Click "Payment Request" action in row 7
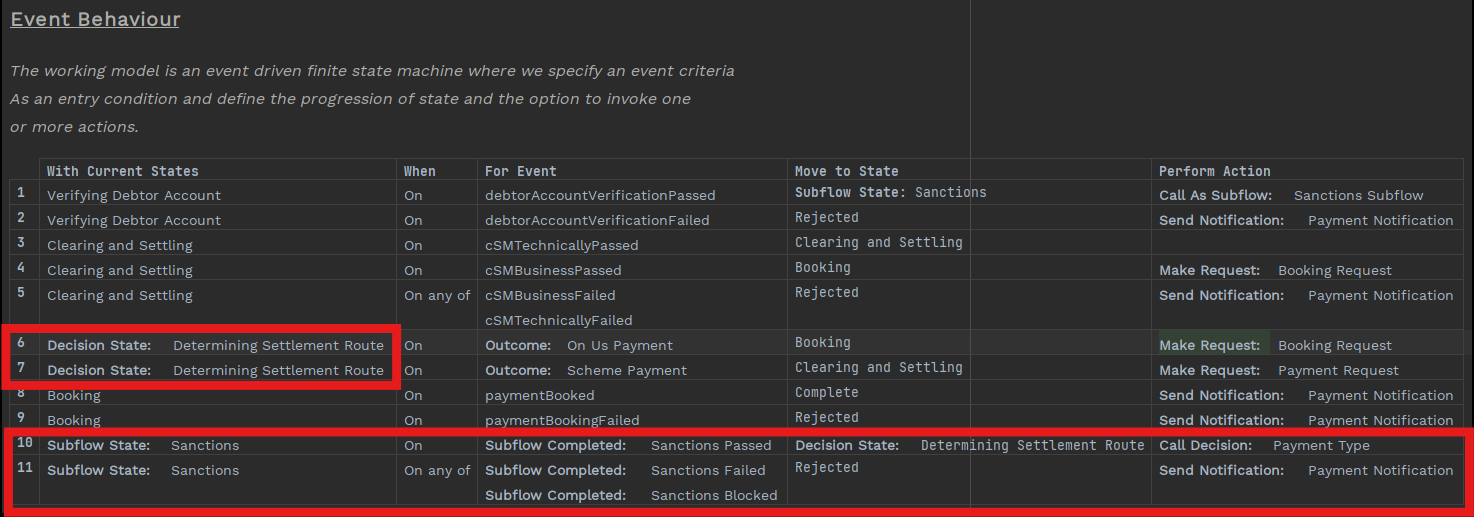The image size is (1474, 517). pyautogui.click(x=1338, y=370)
